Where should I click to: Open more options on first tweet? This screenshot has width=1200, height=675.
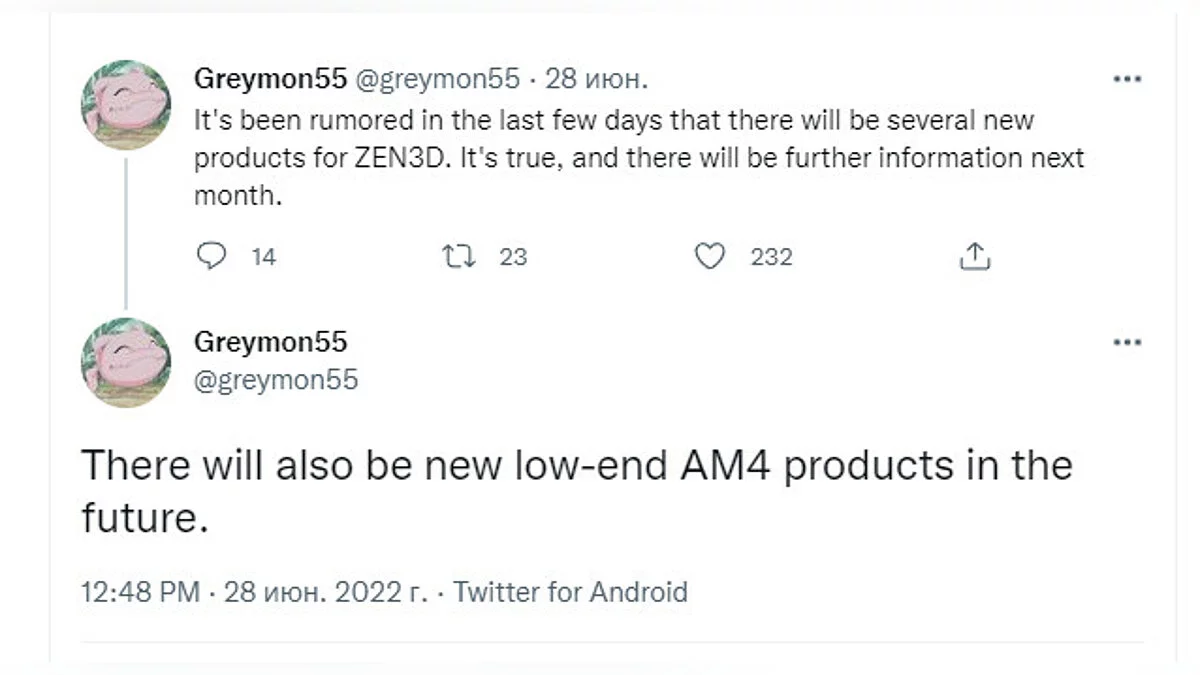tap(1127, 79)
